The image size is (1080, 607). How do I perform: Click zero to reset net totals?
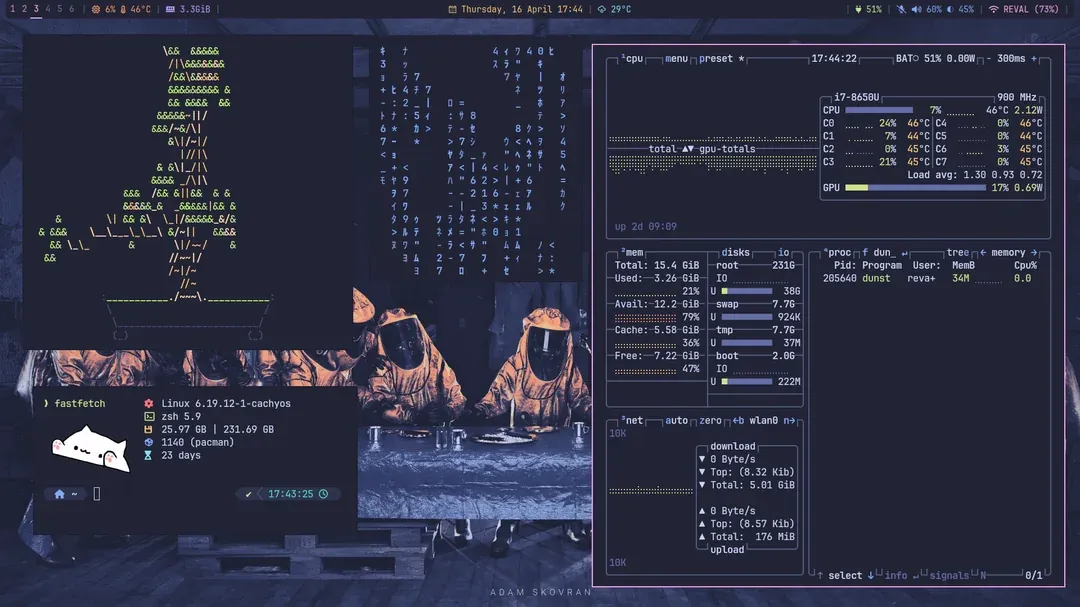[710, 420]
